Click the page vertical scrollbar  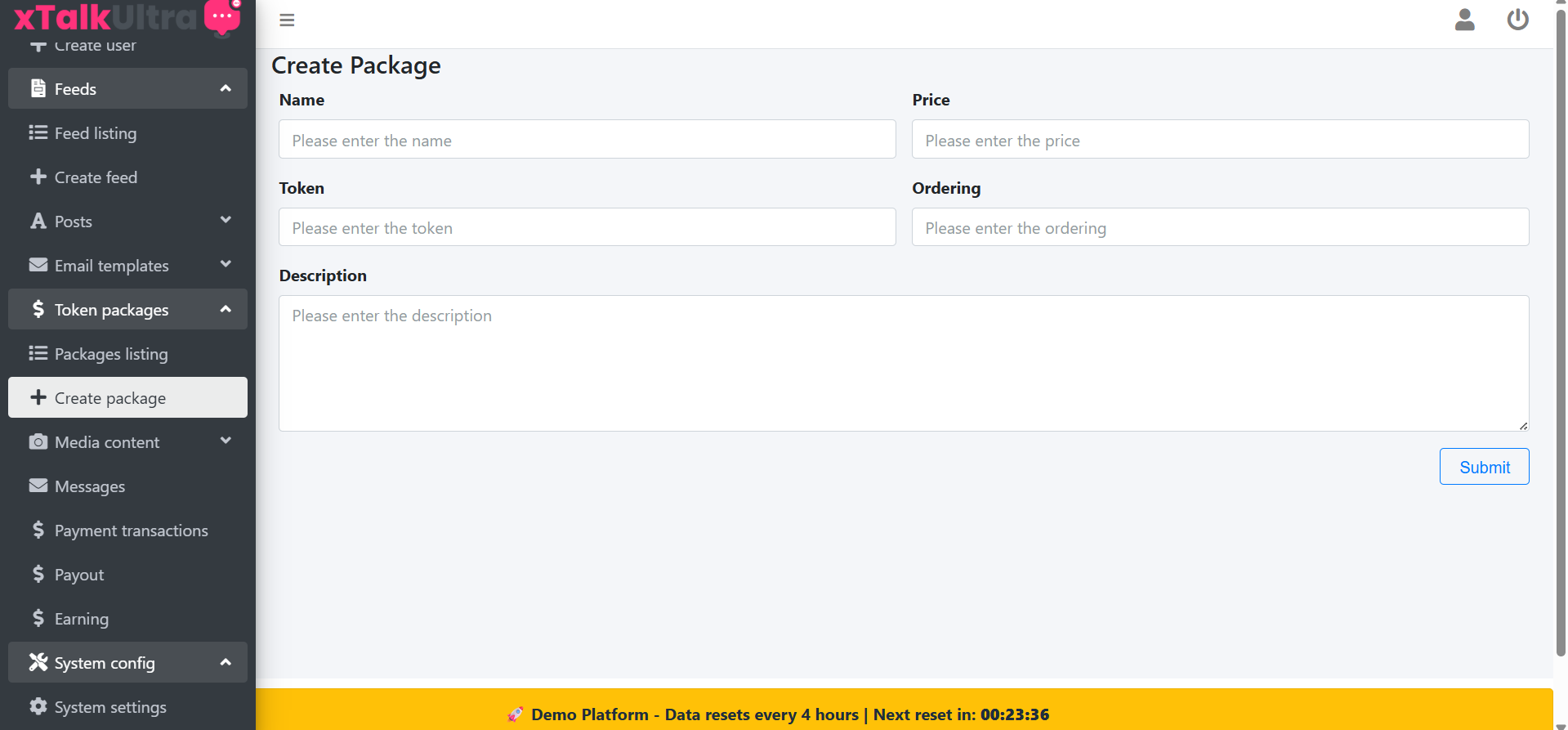1560,327
